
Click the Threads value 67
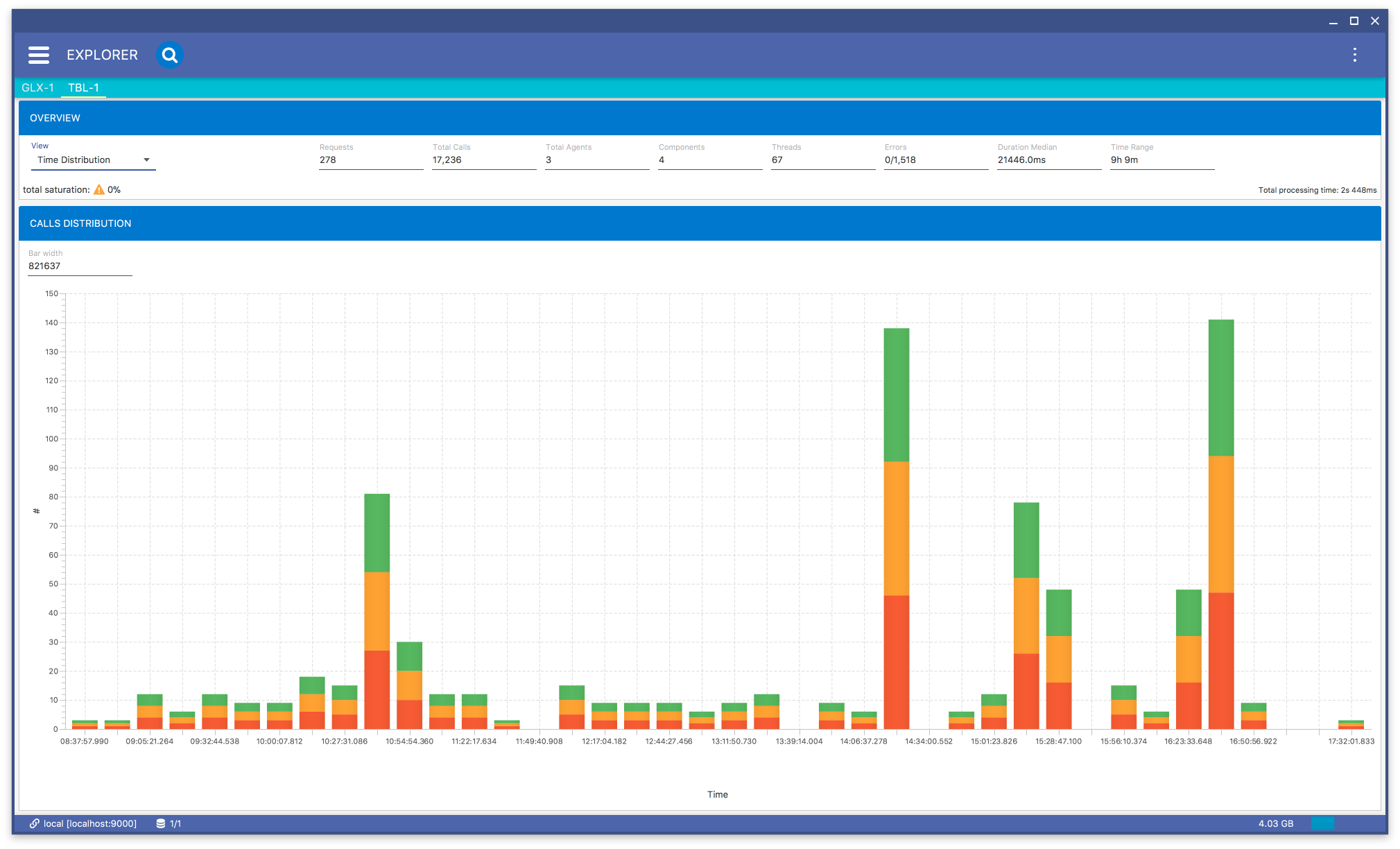coord(777,160)
